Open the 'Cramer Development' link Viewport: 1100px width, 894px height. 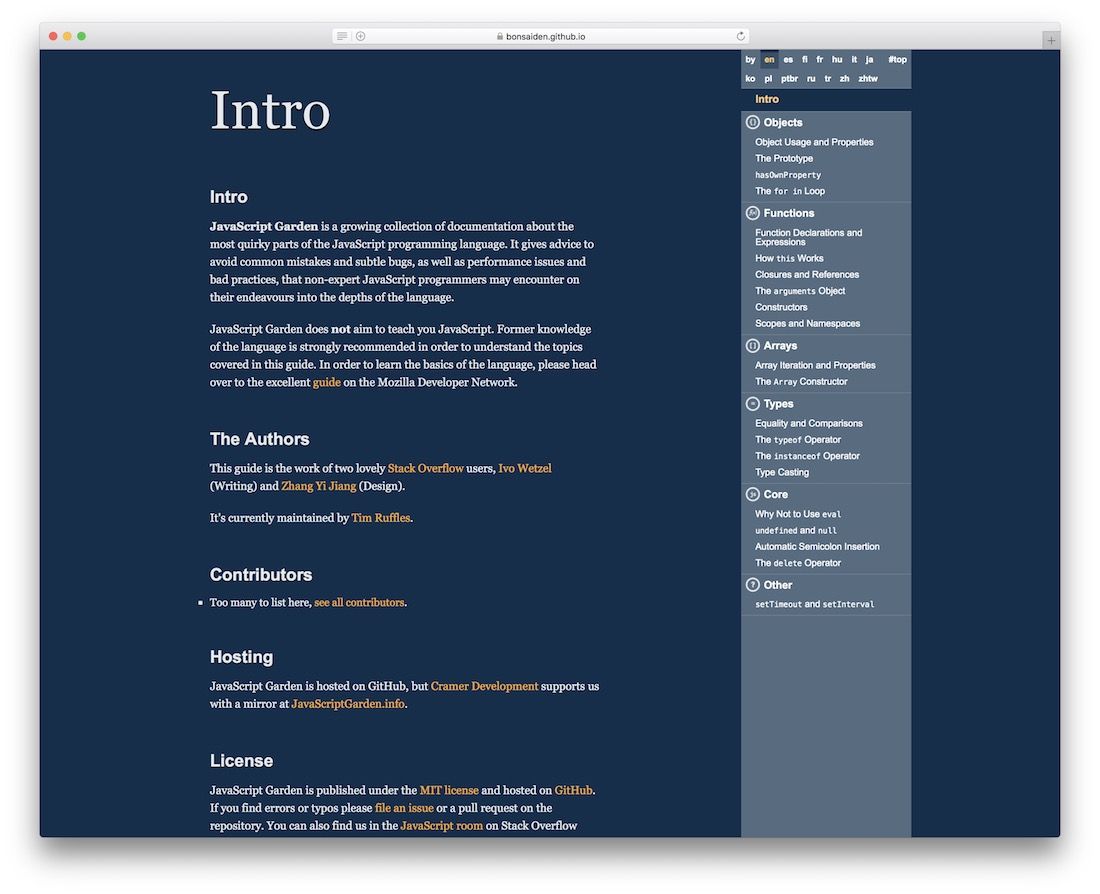pos(484,686)
